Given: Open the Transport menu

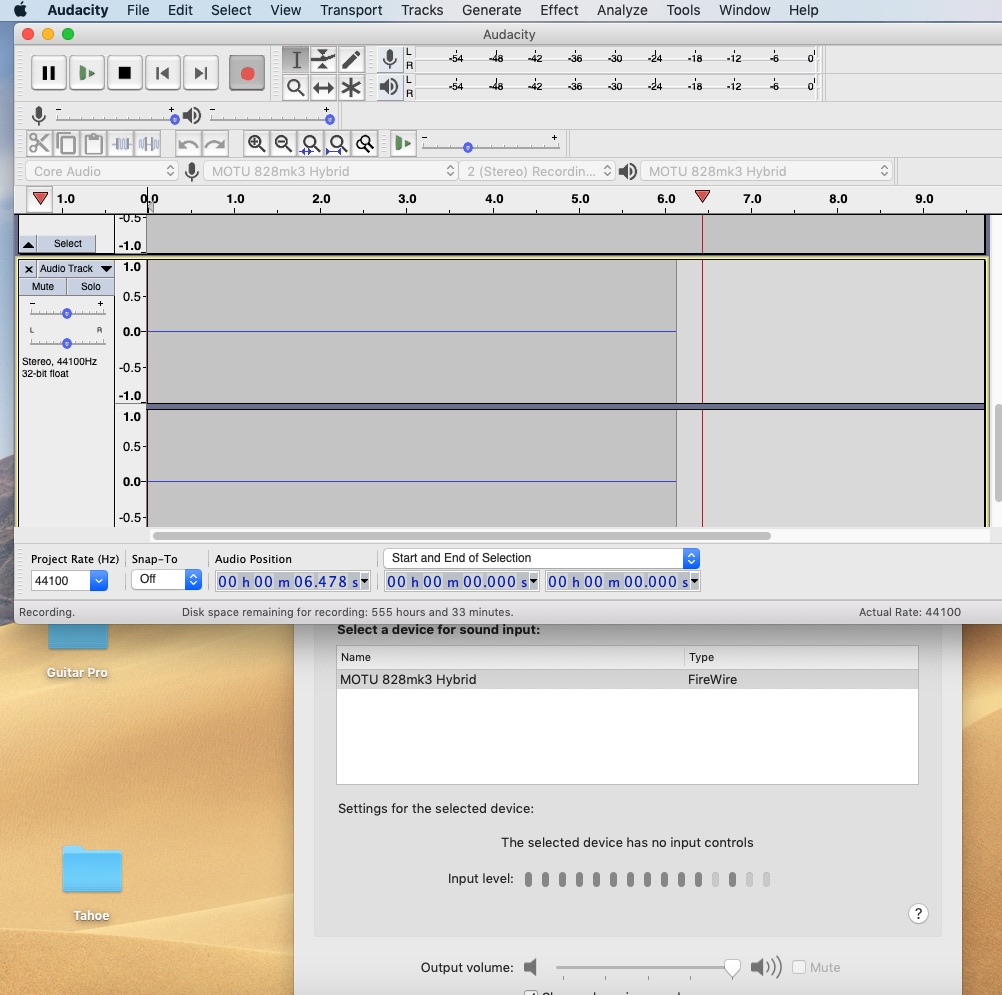Looking at the screenshot, I should pos(351,10).
